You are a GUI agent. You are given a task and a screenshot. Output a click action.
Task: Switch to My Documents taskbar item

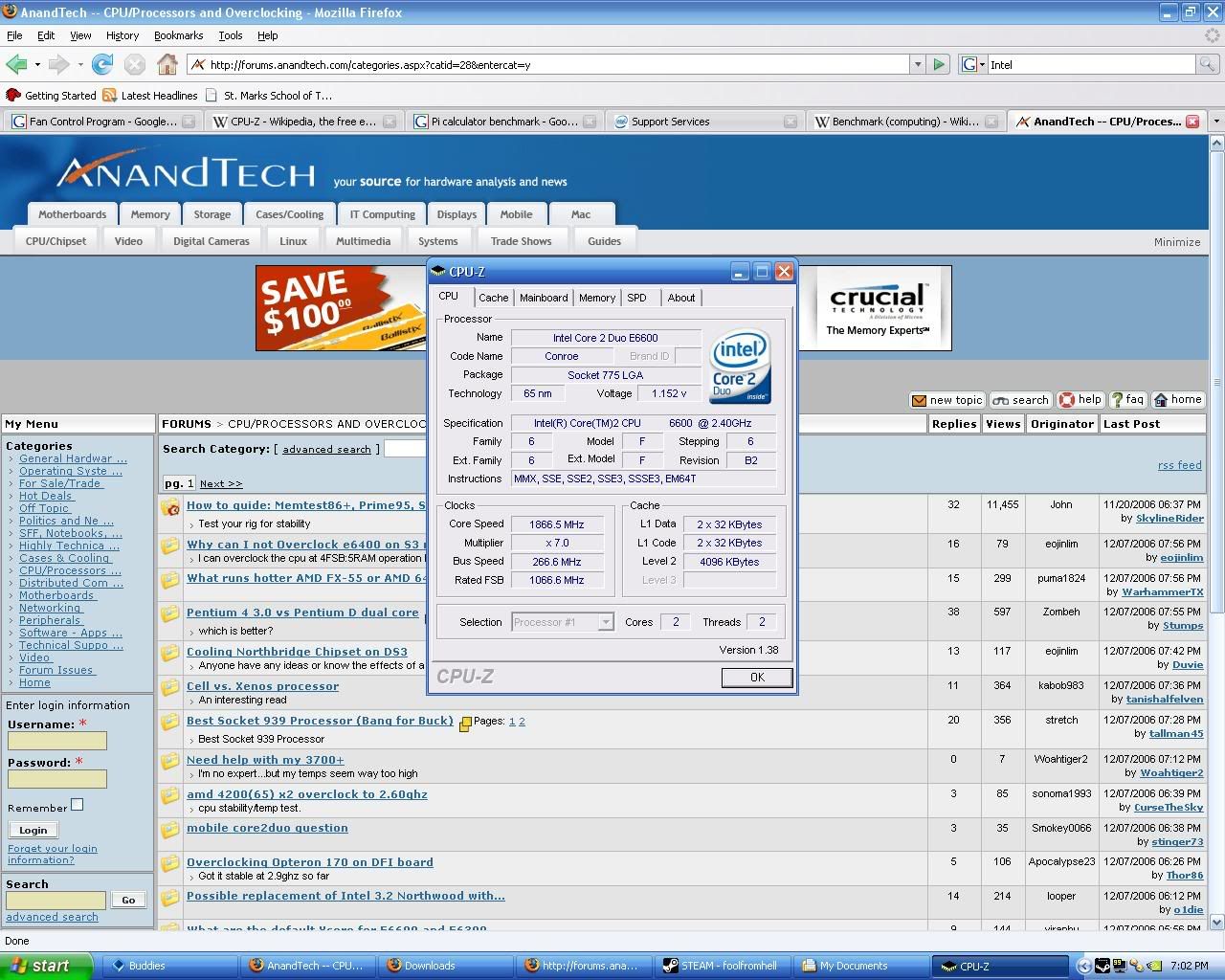(x=862, y=966)
